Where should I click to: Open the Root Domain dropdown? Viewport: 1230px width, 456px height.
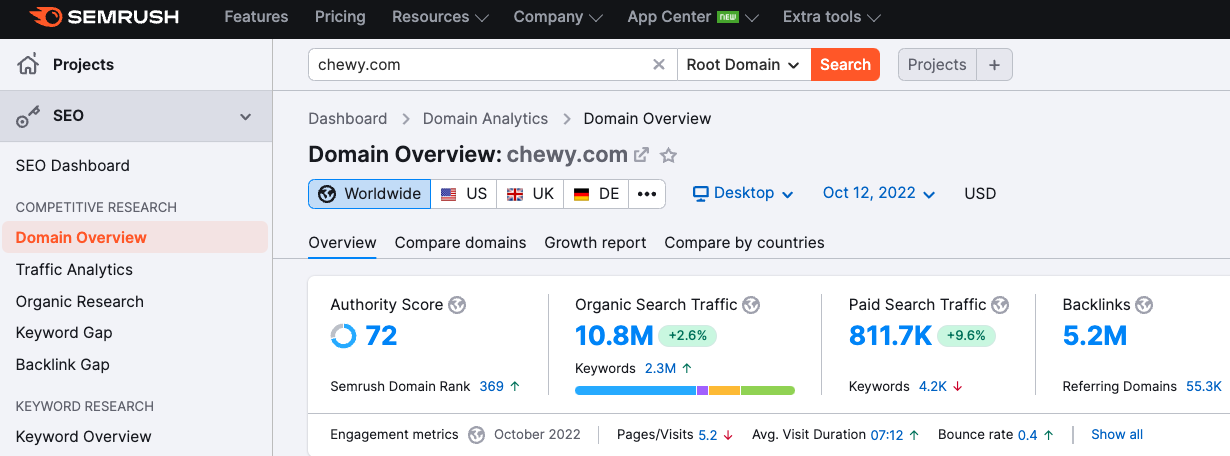point(744,65)
